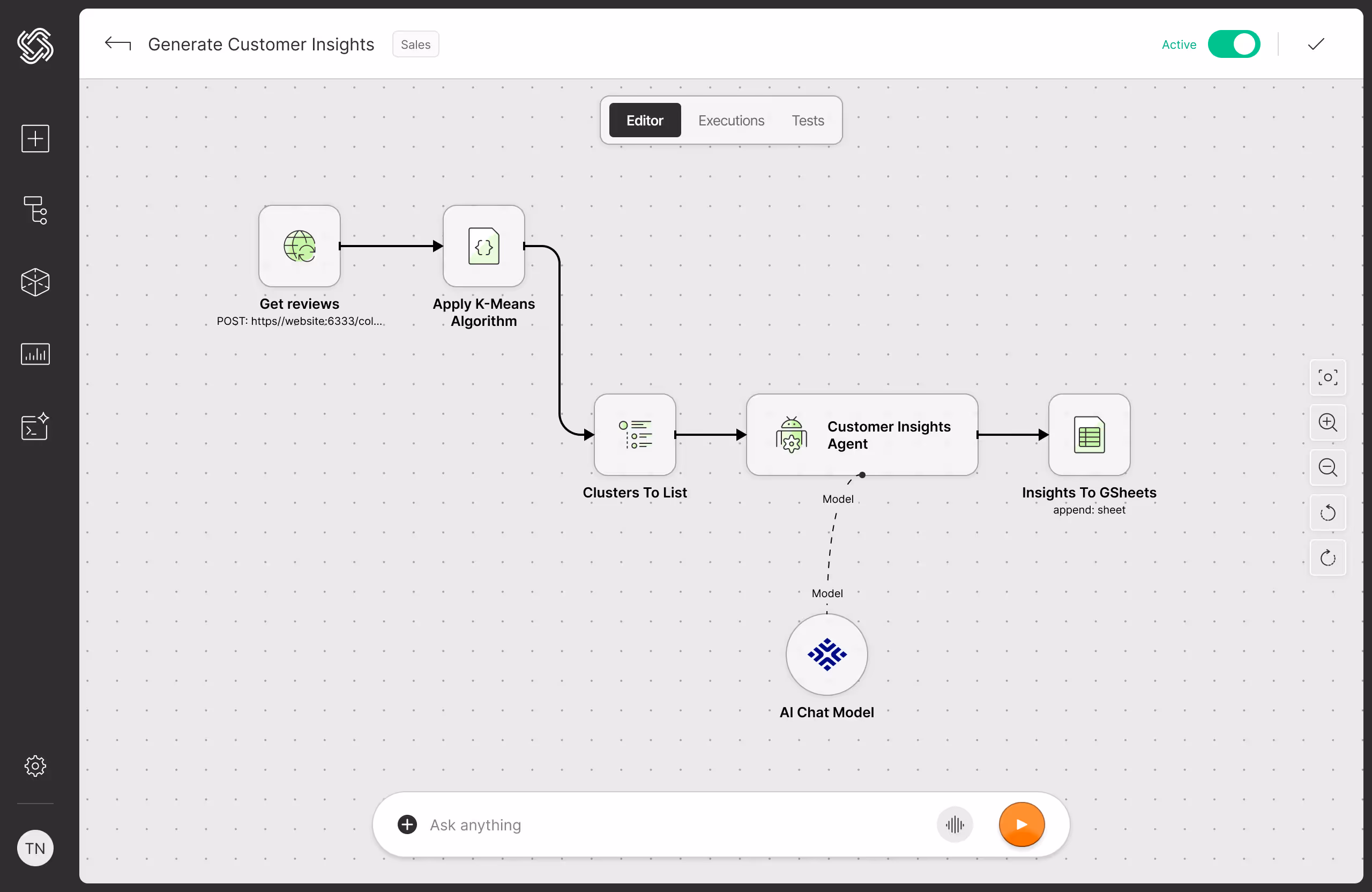The image size is (1372, 892).
Task: Select the Apply K-Means Algorithm node
Action: click(483, 247)
